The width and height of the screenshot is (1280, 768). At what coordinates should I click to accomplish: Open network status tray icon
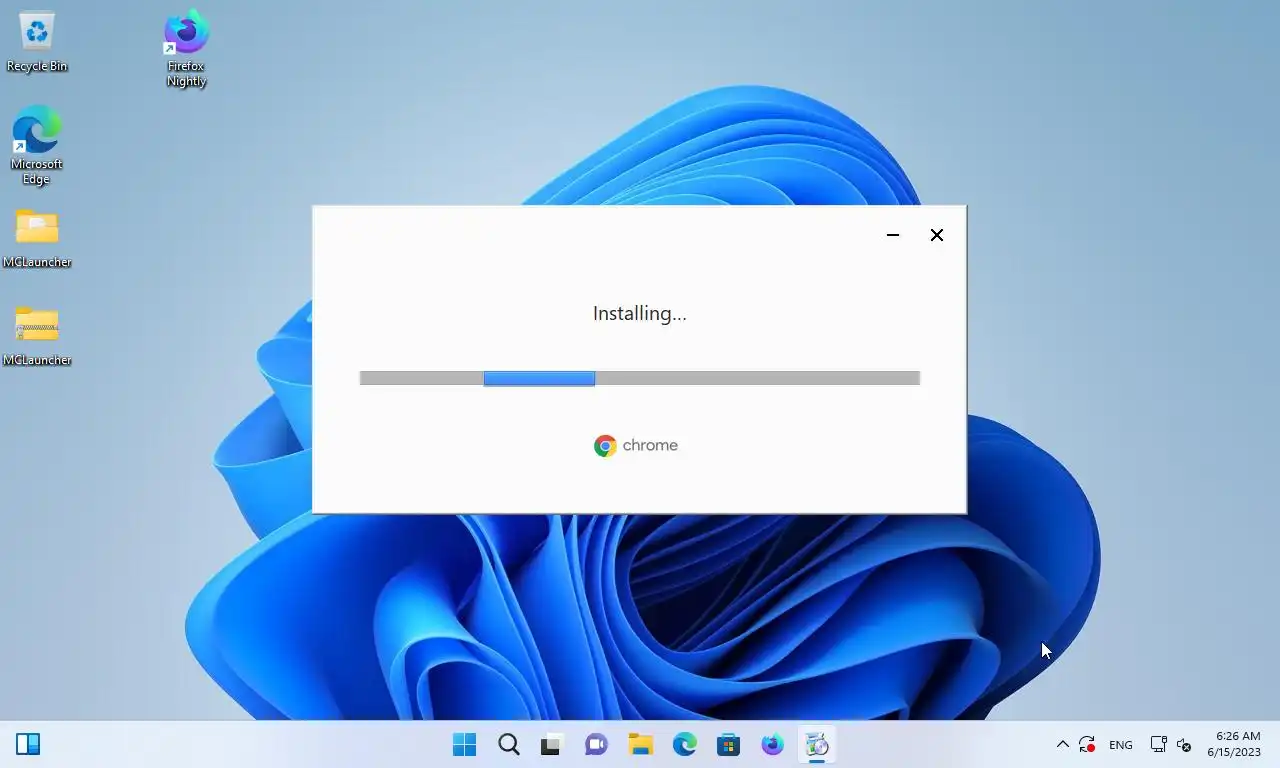[1158, 744]
